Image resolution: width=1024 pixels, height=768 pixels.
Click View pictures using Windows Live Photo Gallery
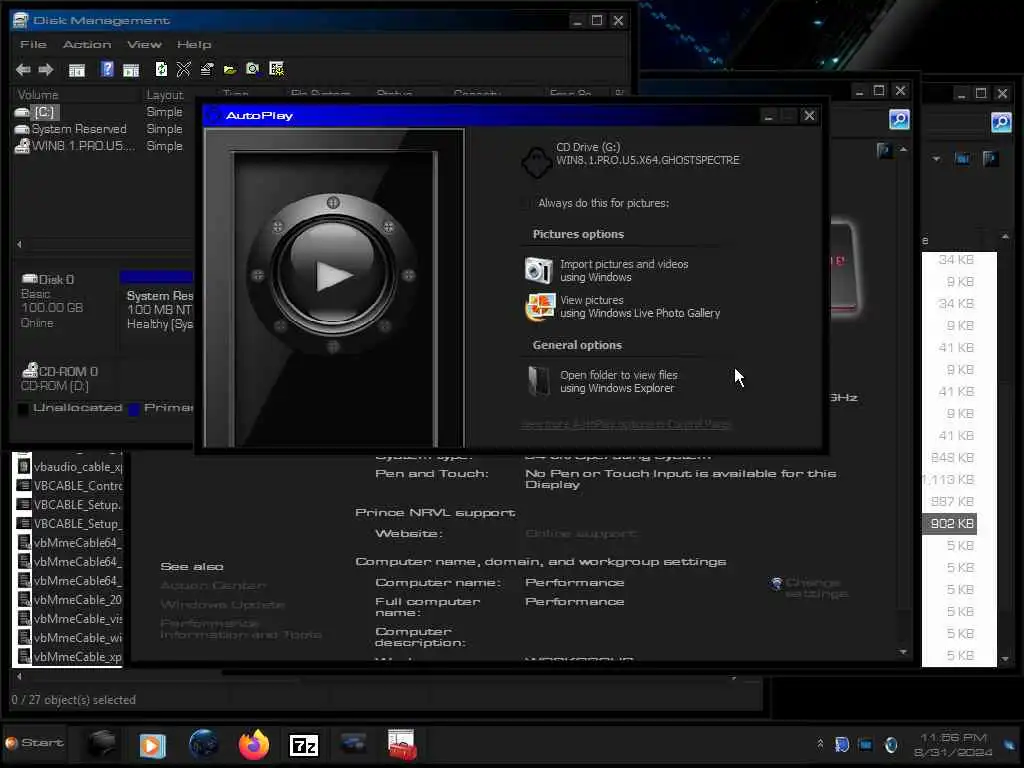(624, 306)
